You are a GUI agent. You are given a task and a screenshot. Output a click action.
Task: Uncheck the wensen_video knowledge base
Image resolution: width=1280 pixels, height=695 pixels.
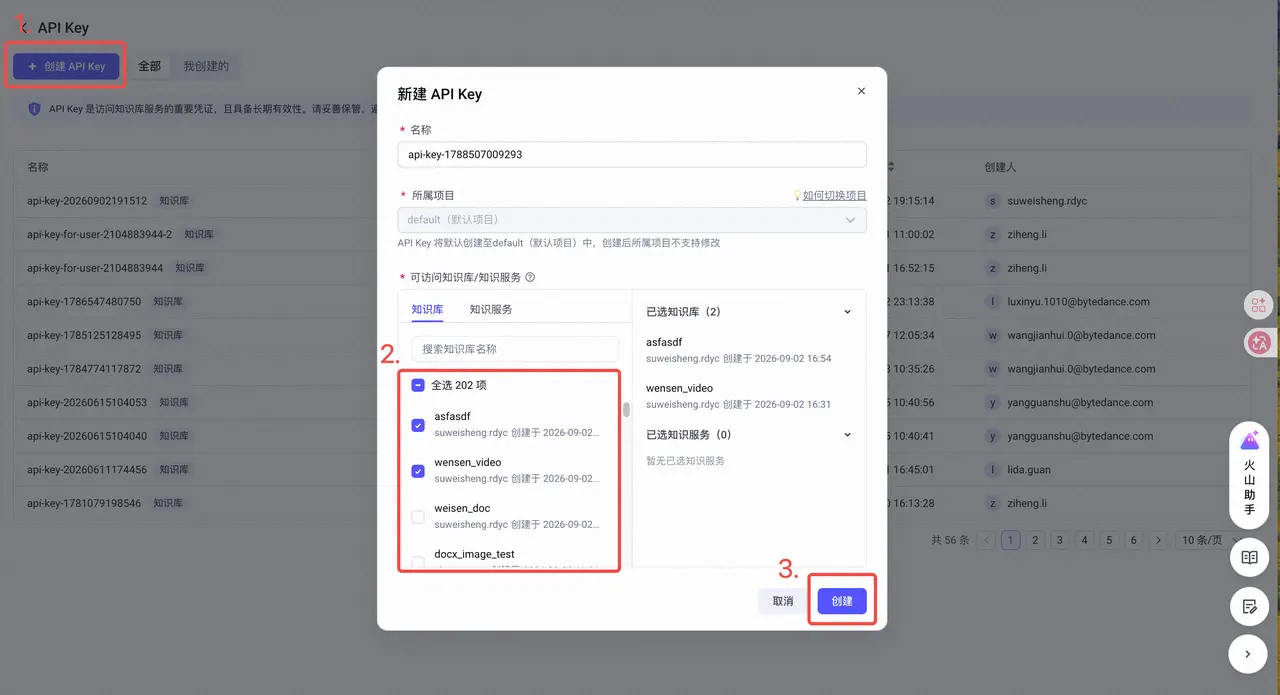tap(418, 471)
